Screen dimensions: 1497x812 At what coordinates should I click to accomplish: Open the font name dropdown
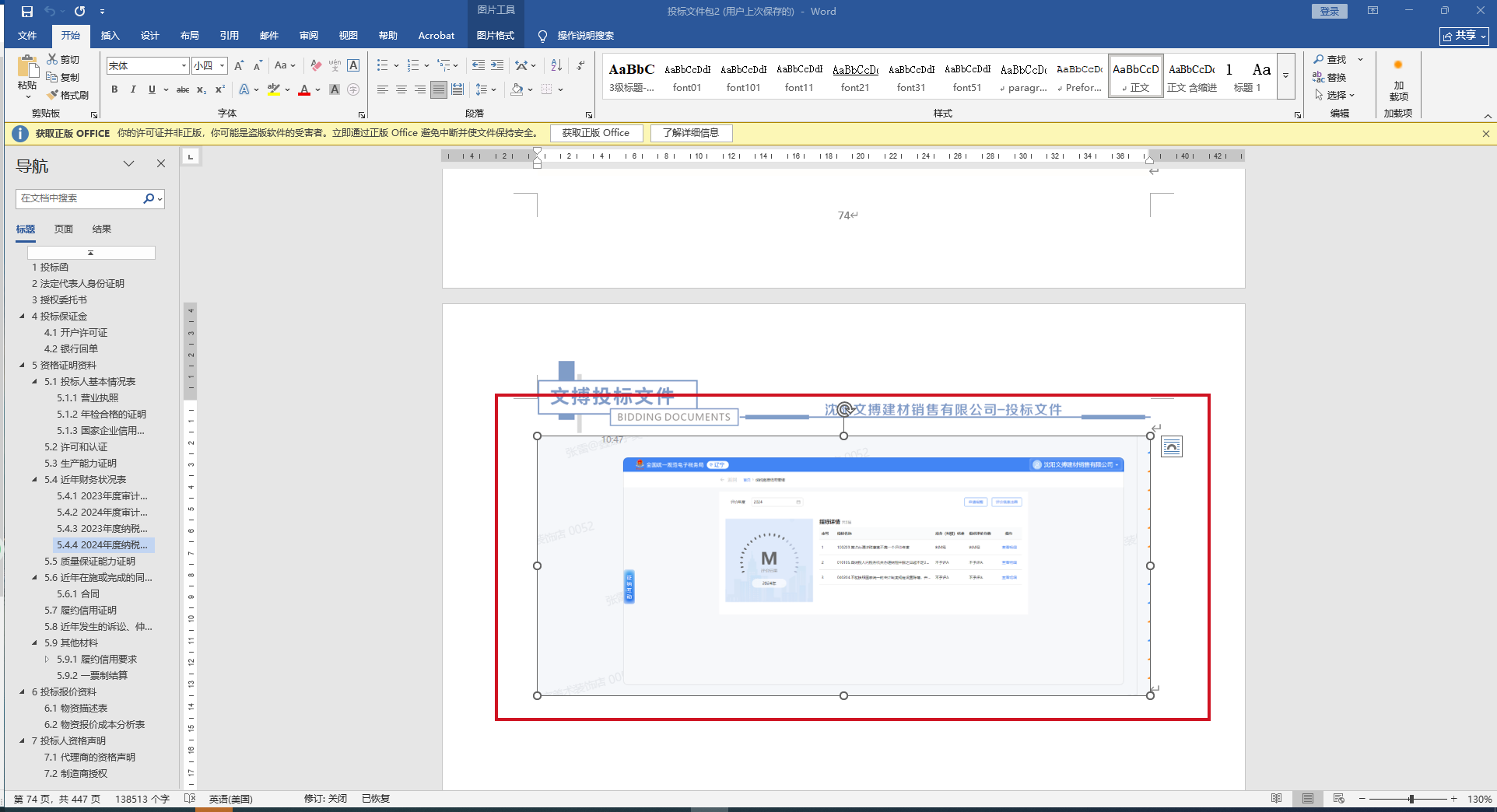pyautogui.click(x=184, y=66)
